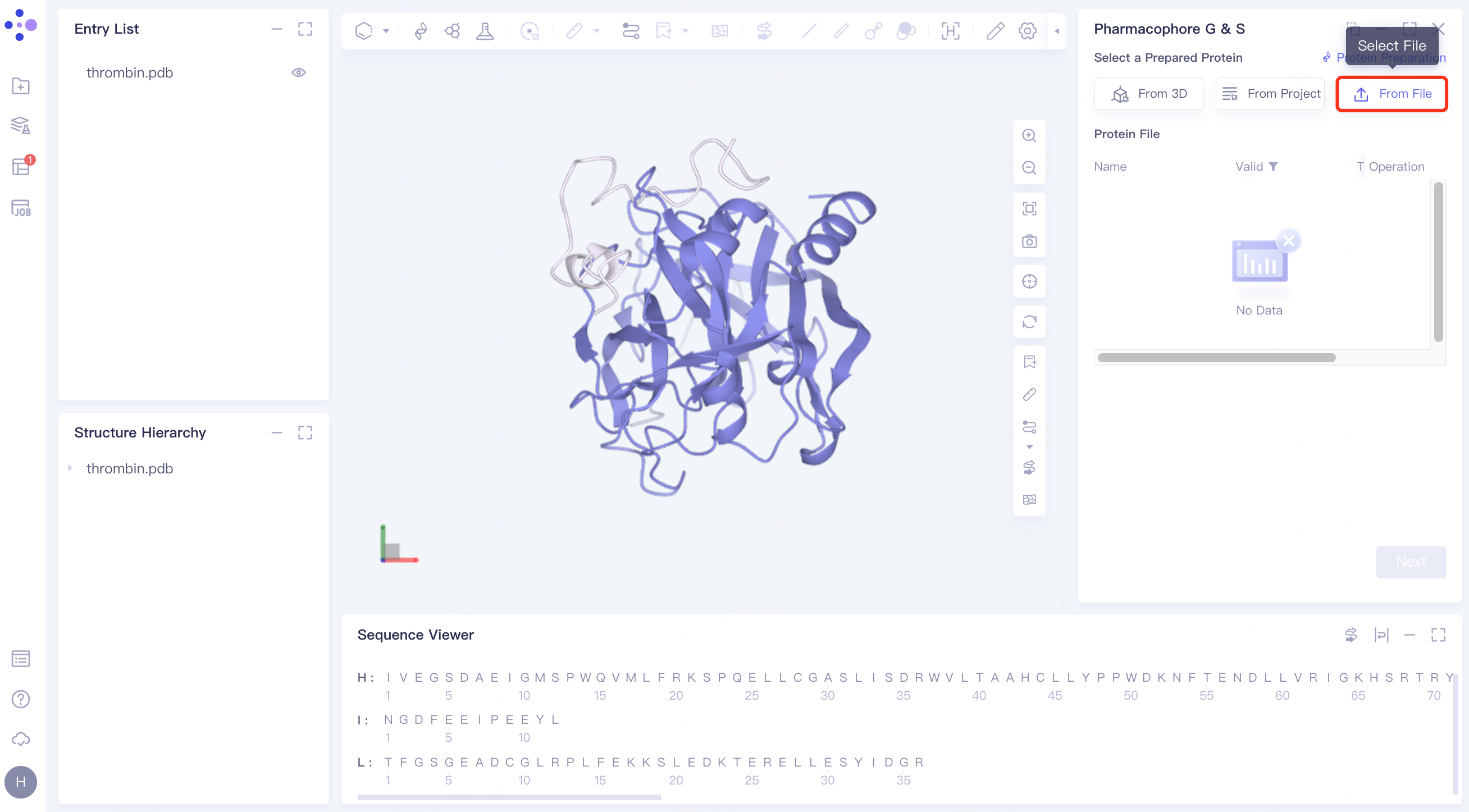The height and width of the screenshot is (812, 1469).
Task: Select thrombin.pdb in Entry List
Action: coord(130,72)
